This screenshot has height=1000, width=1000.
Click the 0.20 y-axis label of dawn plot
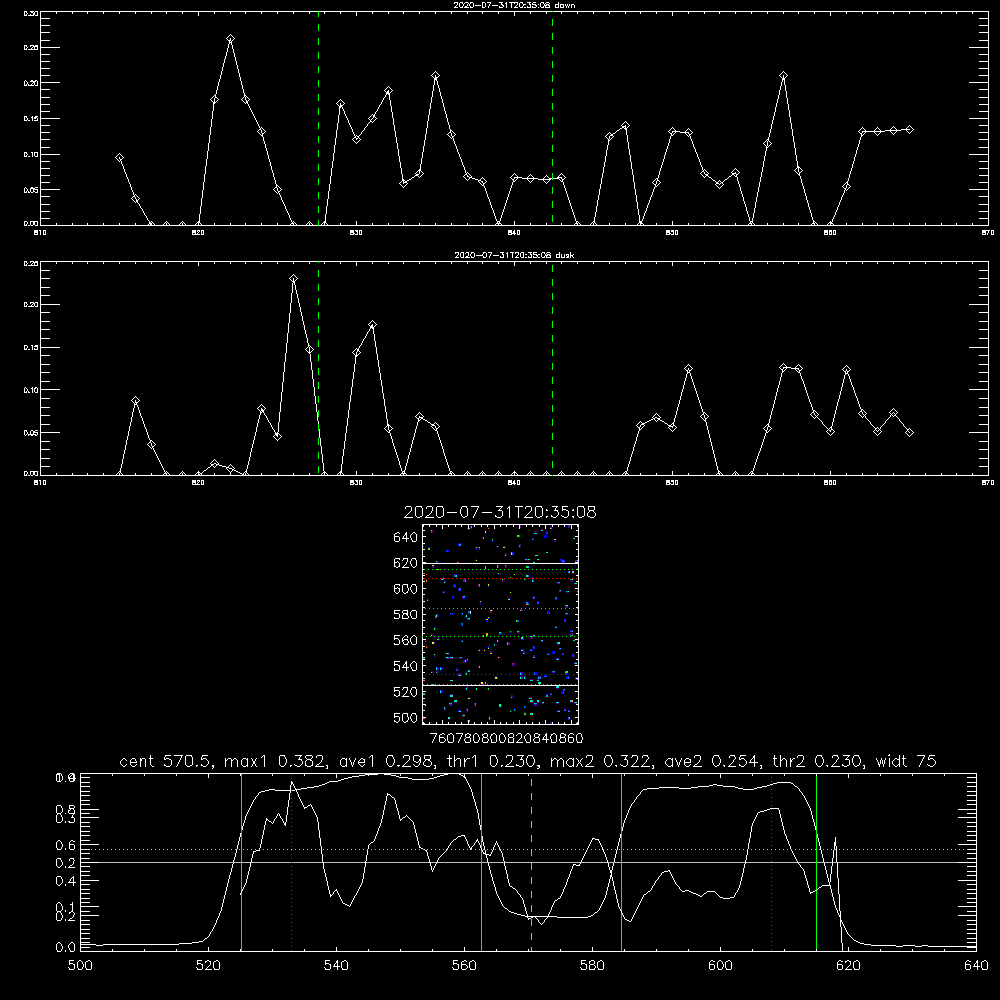click(x=32, y=83)
